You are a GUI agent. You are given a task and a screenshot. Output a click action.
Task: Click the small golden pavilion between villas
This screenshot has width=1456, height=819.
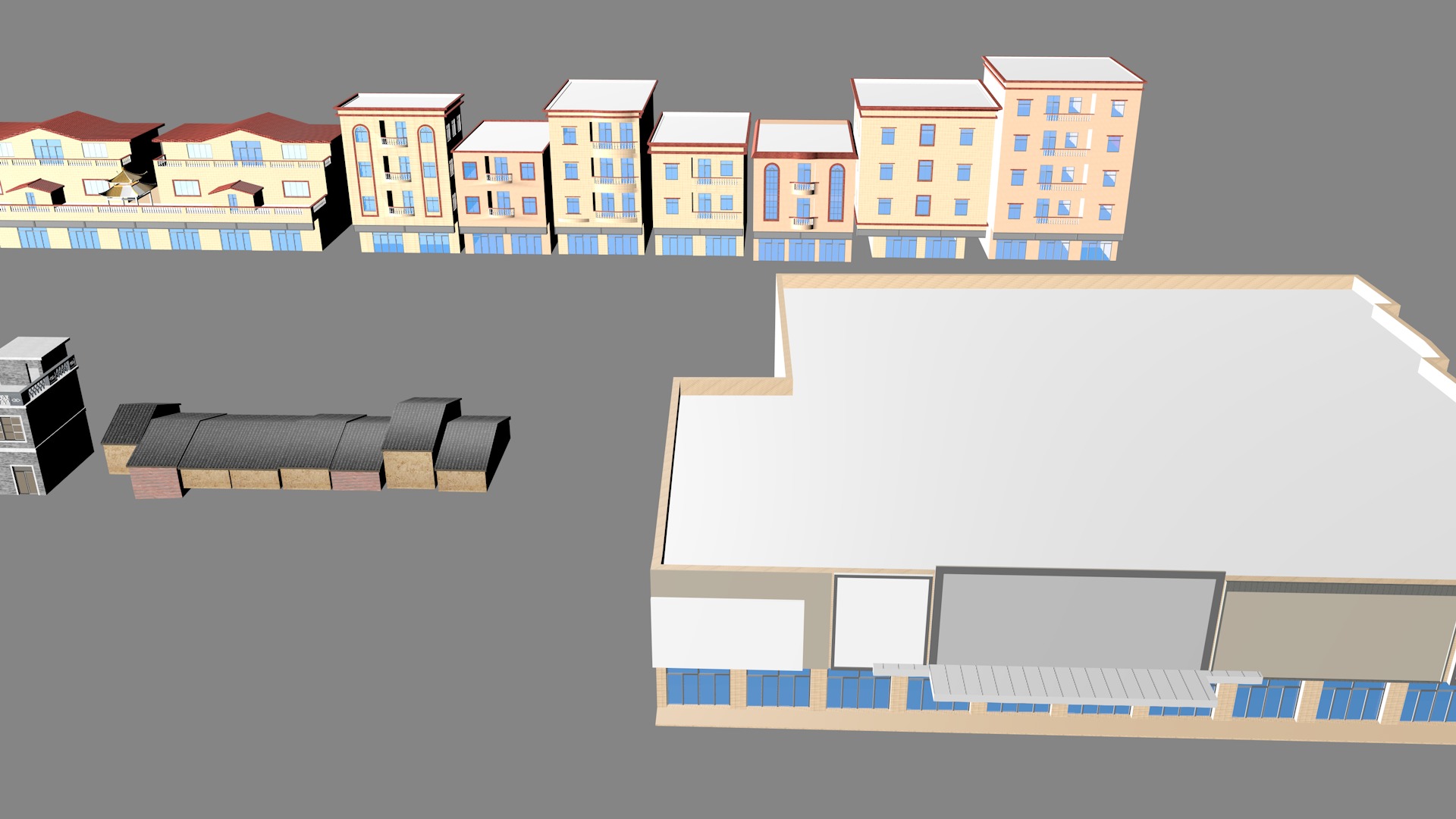click(127, 187)
